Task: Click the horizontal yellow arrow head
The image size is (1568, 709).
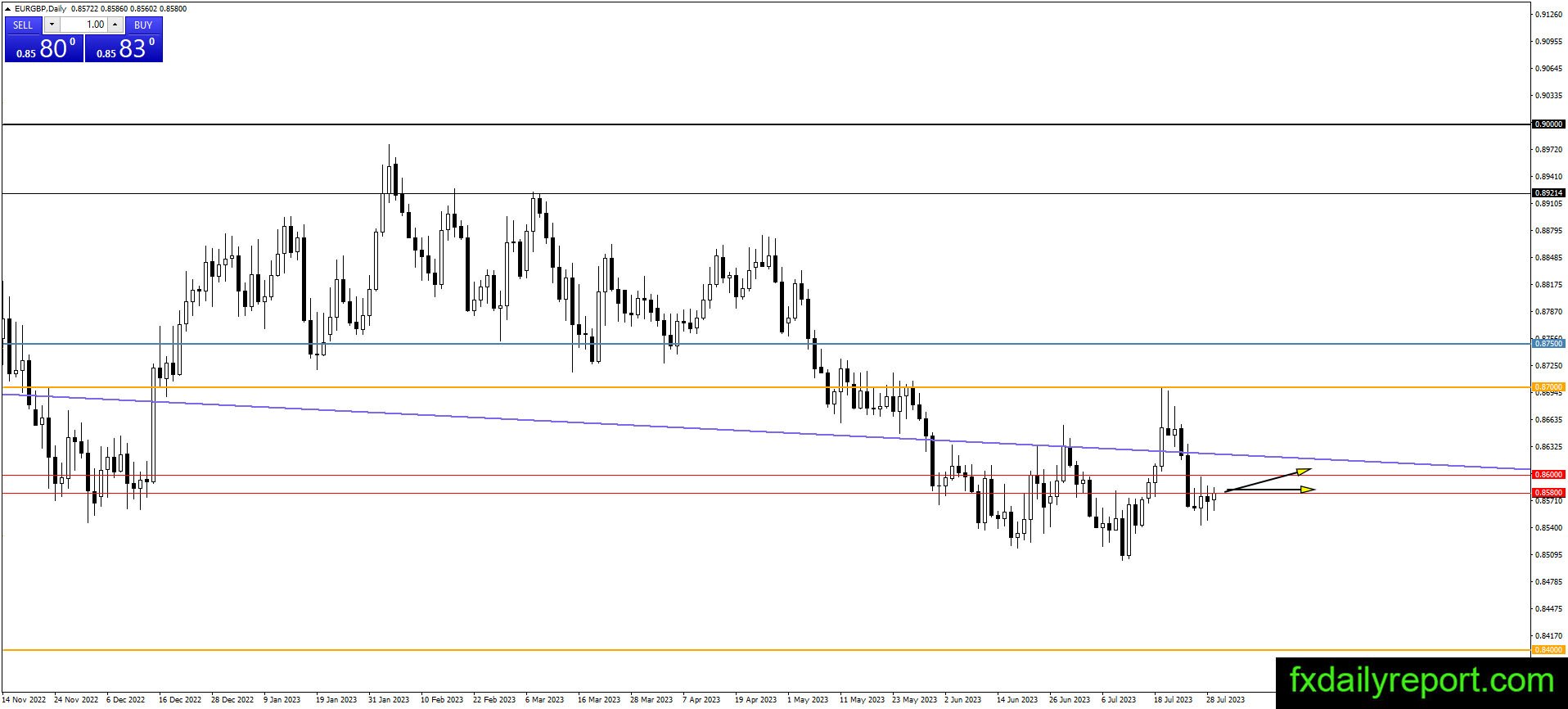Action: pos(1308,490)
